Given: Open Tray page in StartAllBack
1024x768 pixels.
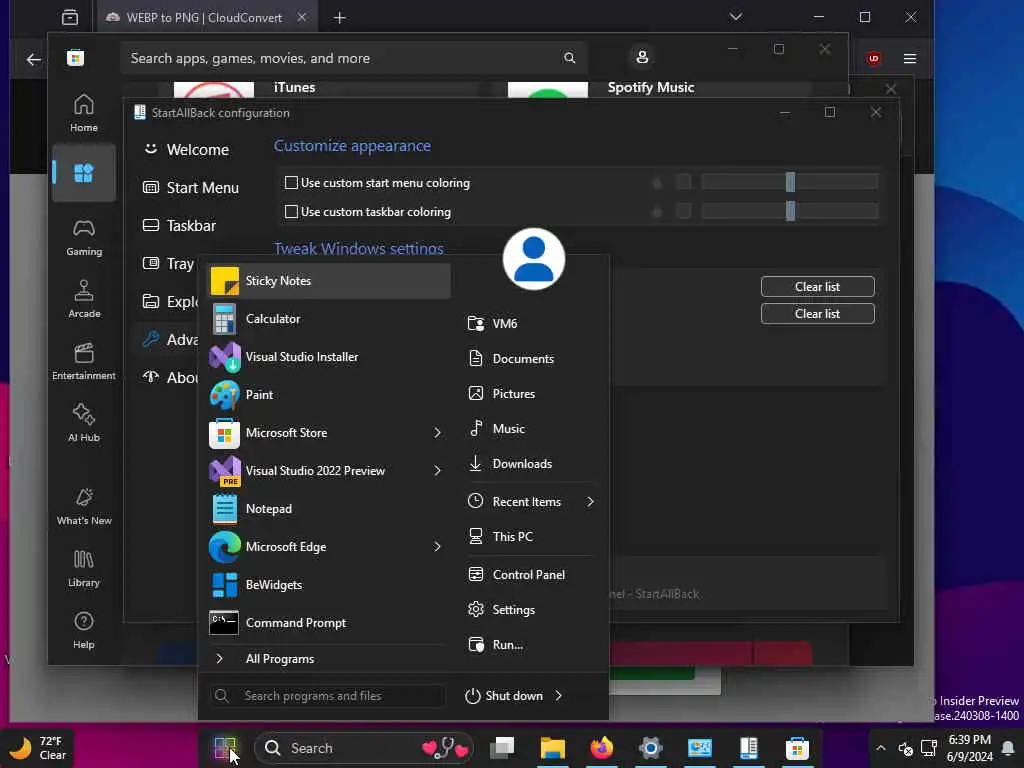Looking at the screenshot, I should 169,263.
